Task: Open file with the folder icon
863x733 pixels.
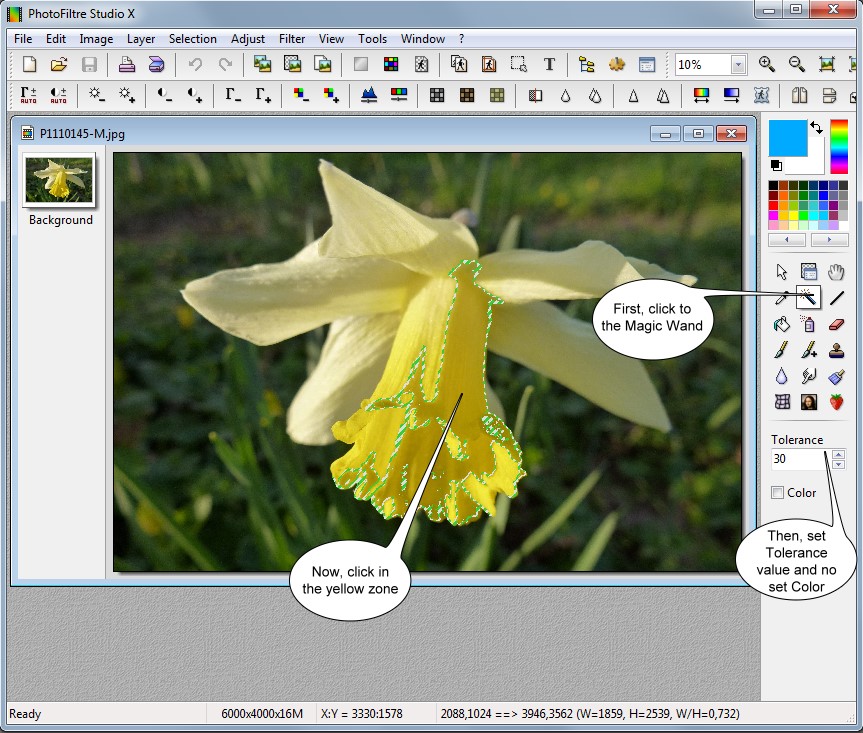Action: point(59,64)
